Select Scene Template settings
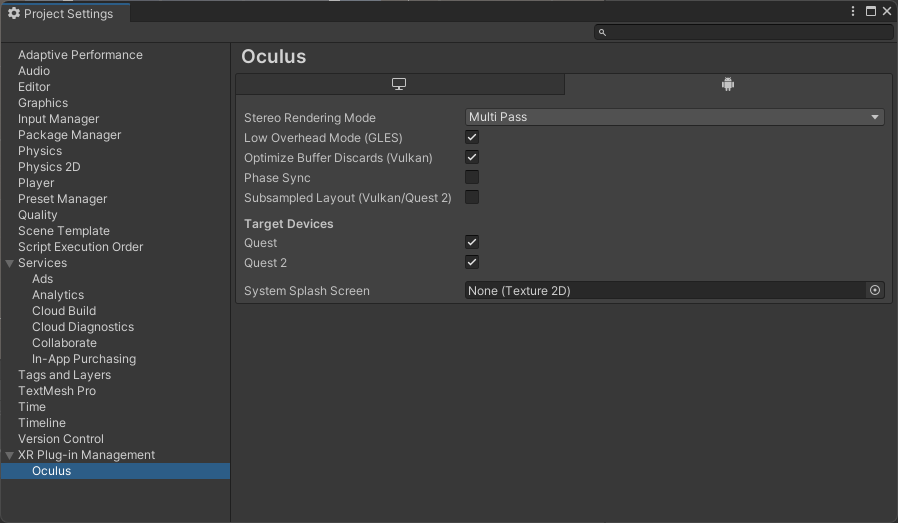The height and width of the screenshot is (523, 898). coord(64,231)
